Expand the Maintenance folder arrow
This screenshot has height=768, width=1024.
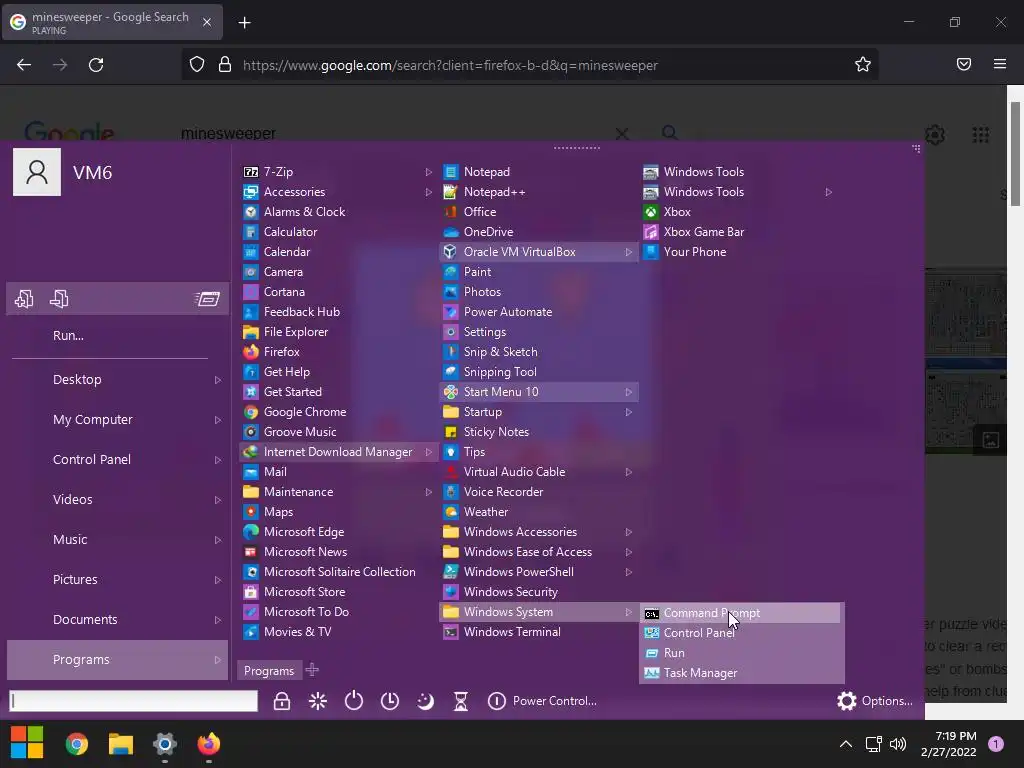click(428, 492)
